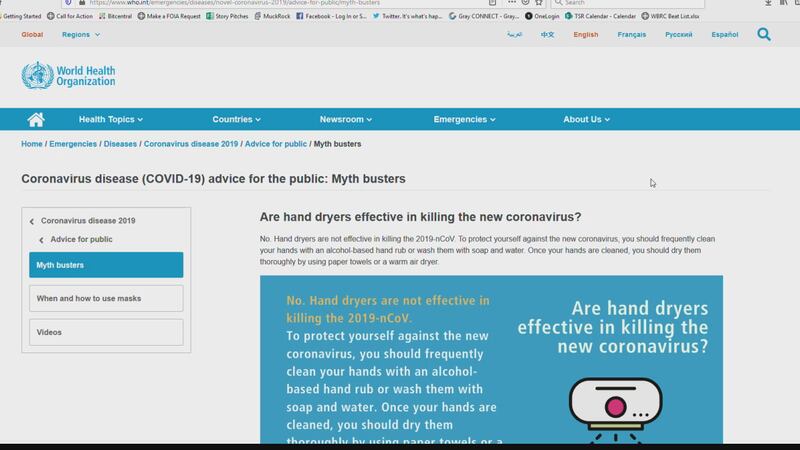Expand the Health Topics menu

click(x=110, y=120)
